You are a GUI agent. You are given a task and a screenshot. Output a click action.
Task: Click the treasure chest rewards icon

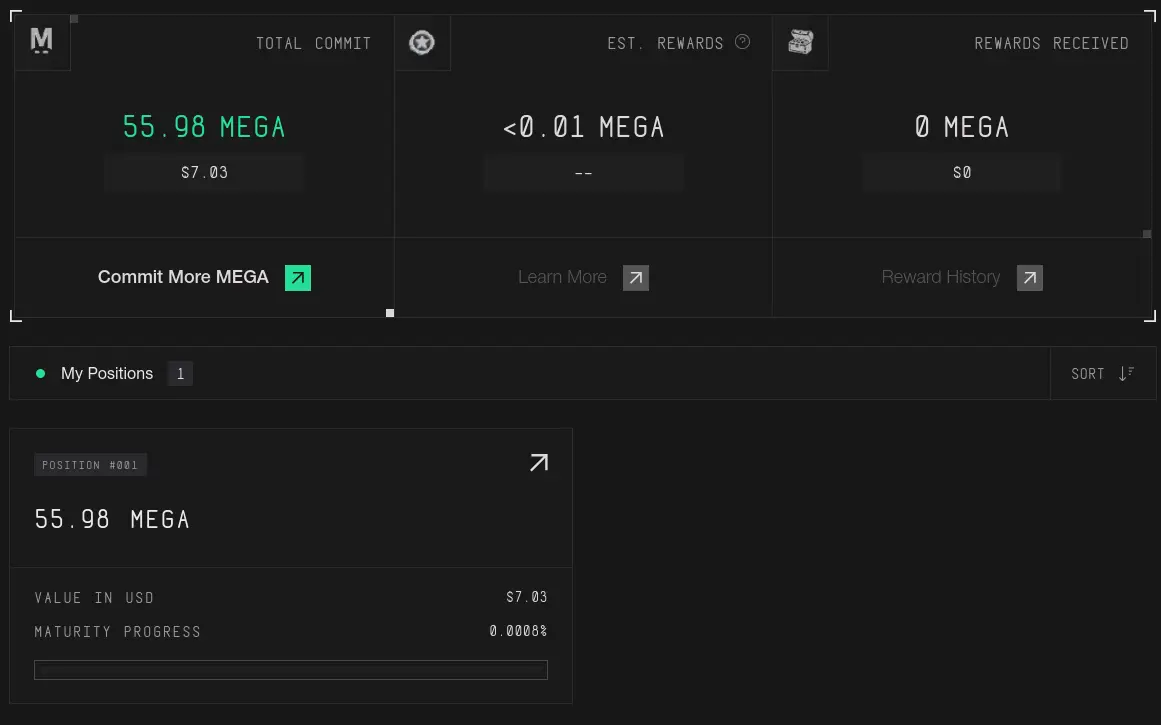tap(800, 42)
